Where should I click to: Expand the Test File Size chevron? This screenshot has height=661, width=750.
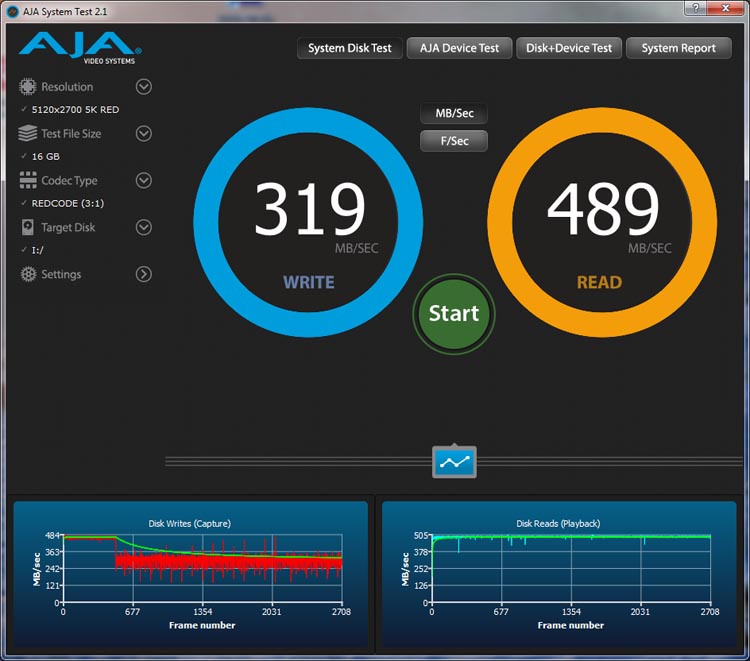pos(143,133)
